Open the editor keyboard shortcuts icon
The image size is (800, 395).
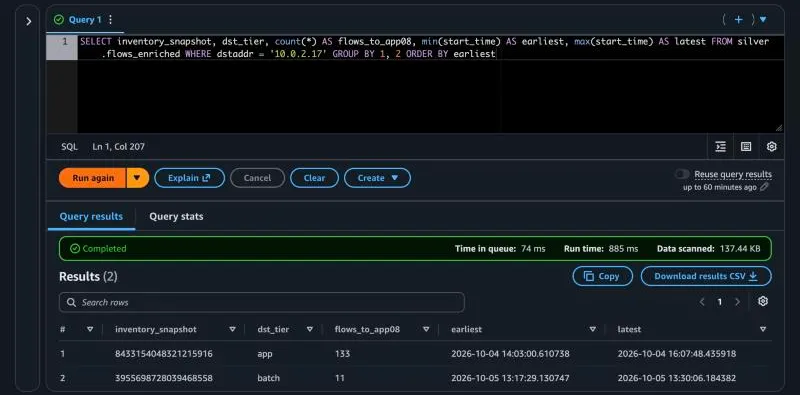point(746,147)
